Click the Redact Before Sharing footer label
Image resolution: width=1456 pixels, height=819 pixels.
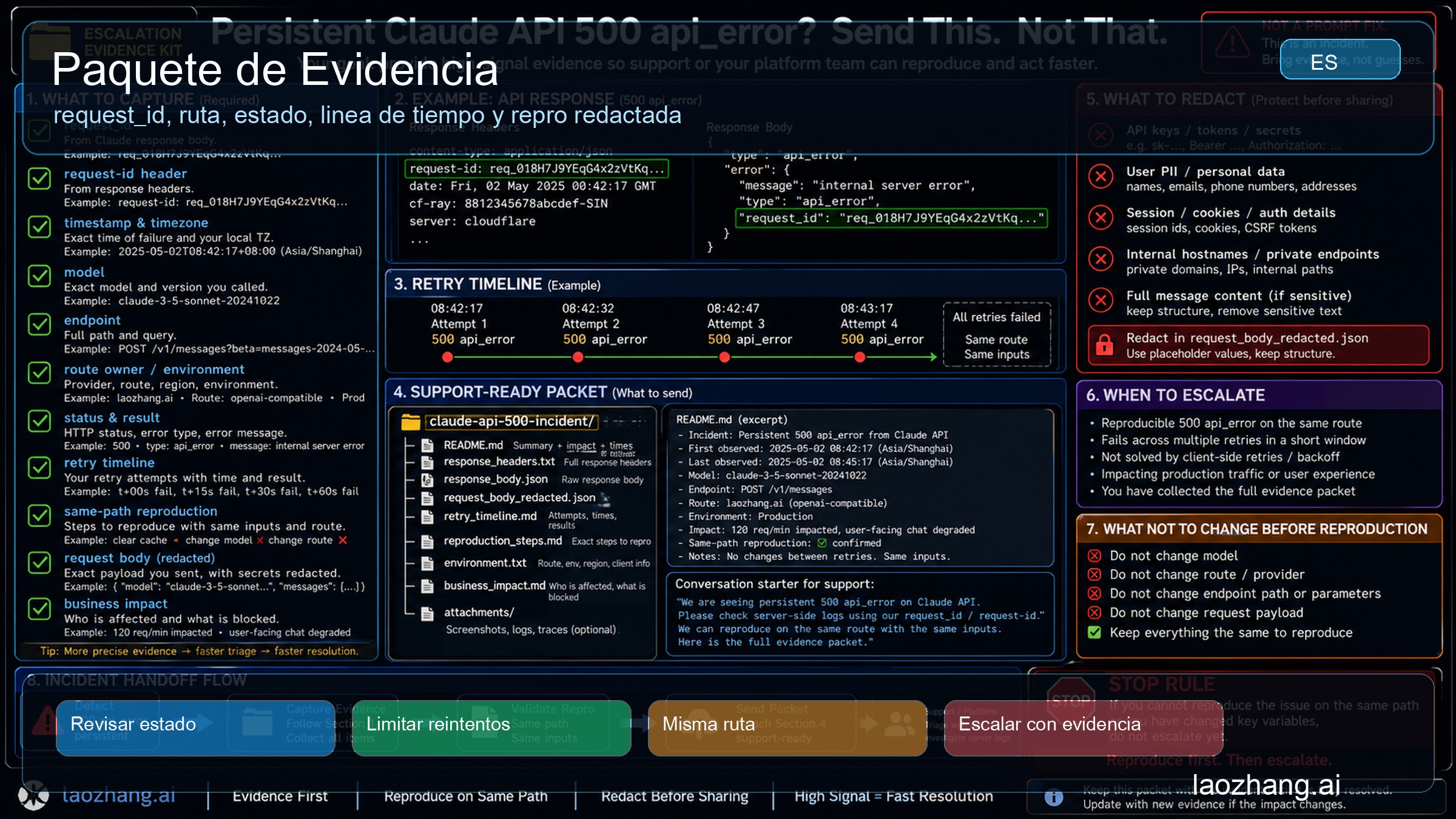click(x=675, y=797)
